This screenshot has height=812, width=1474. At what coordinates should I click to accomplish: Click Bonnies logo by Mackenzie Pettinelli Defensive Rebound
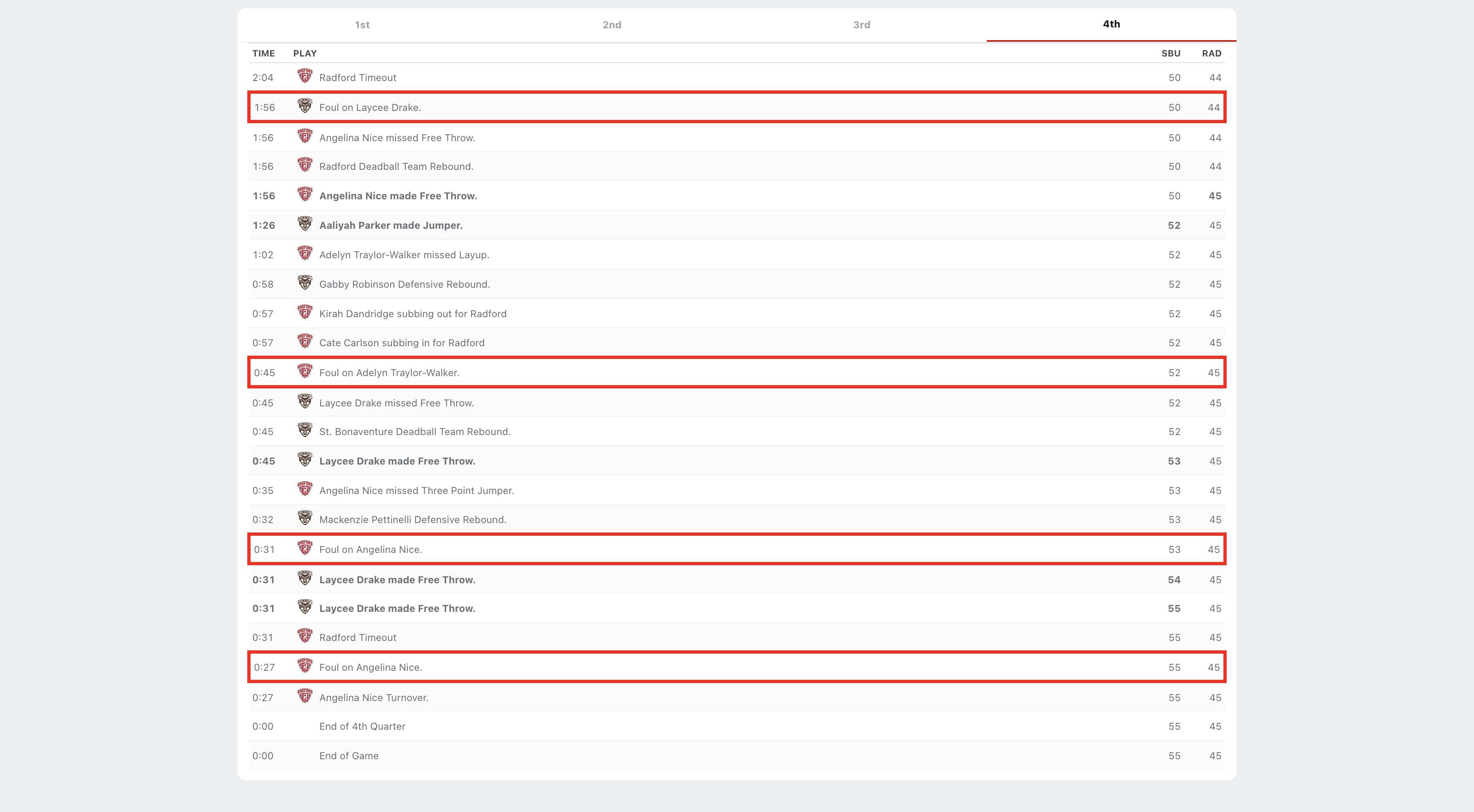pyautogui.click(x=305, y=518)
